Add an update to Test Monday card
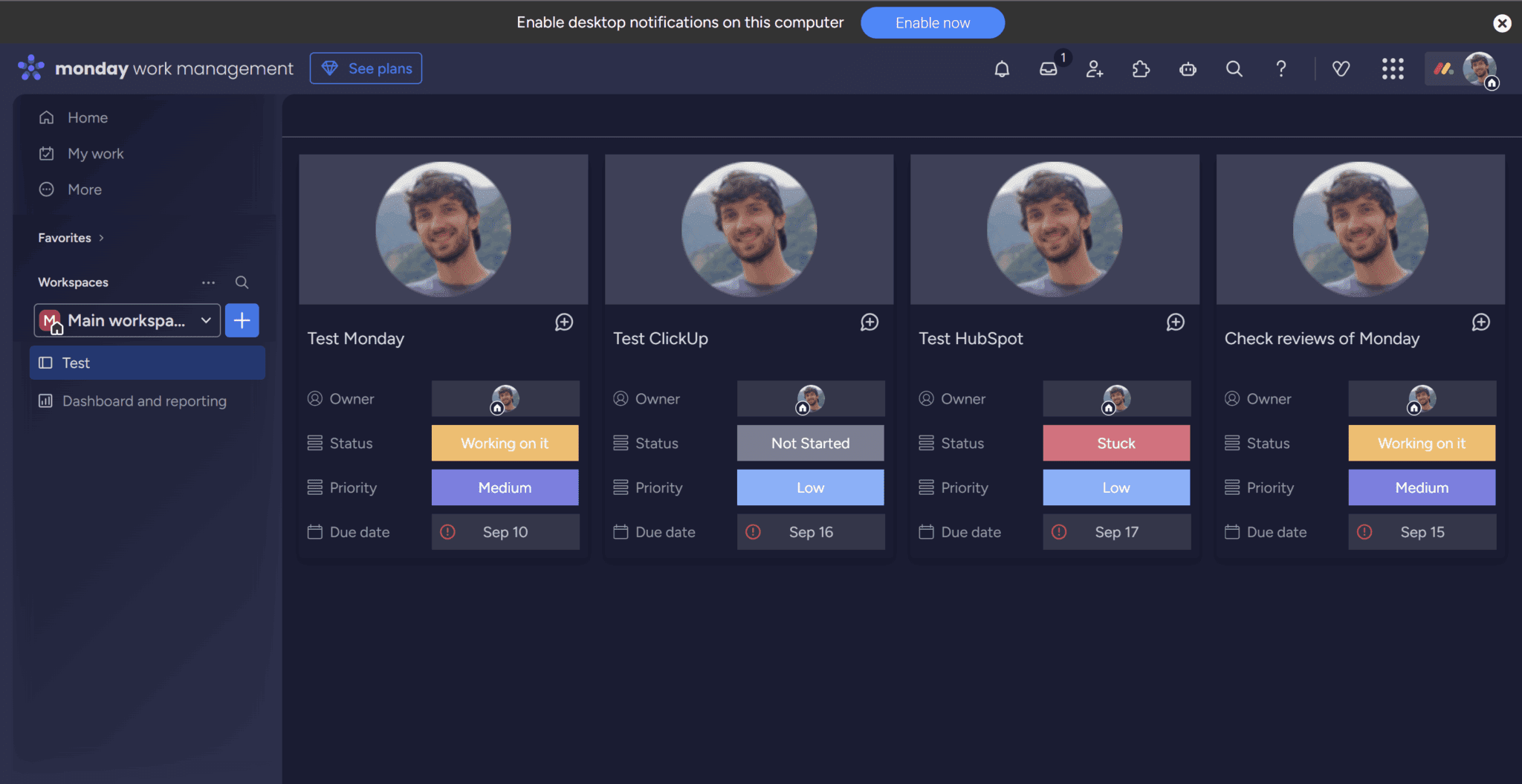Screen dimensions: 1522x784 tap(564, 322)
